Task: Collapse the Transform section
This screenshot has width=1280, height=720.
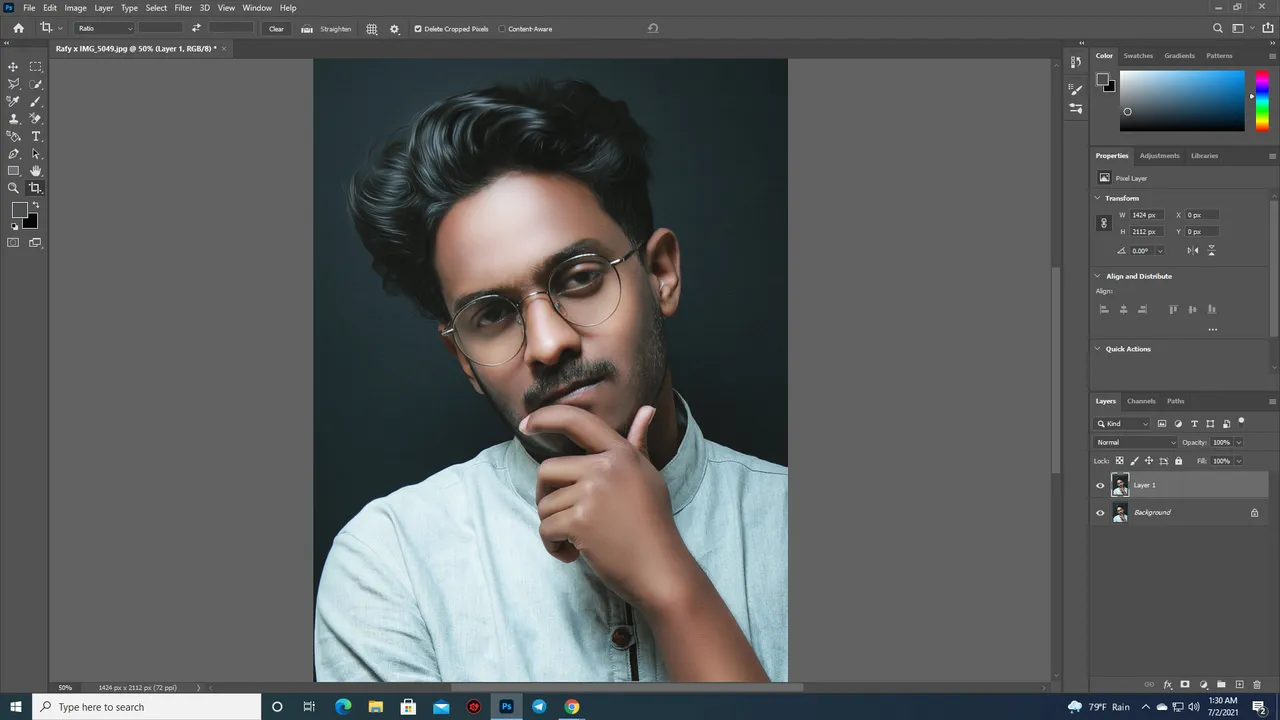Action: (x=1098, y=198)
